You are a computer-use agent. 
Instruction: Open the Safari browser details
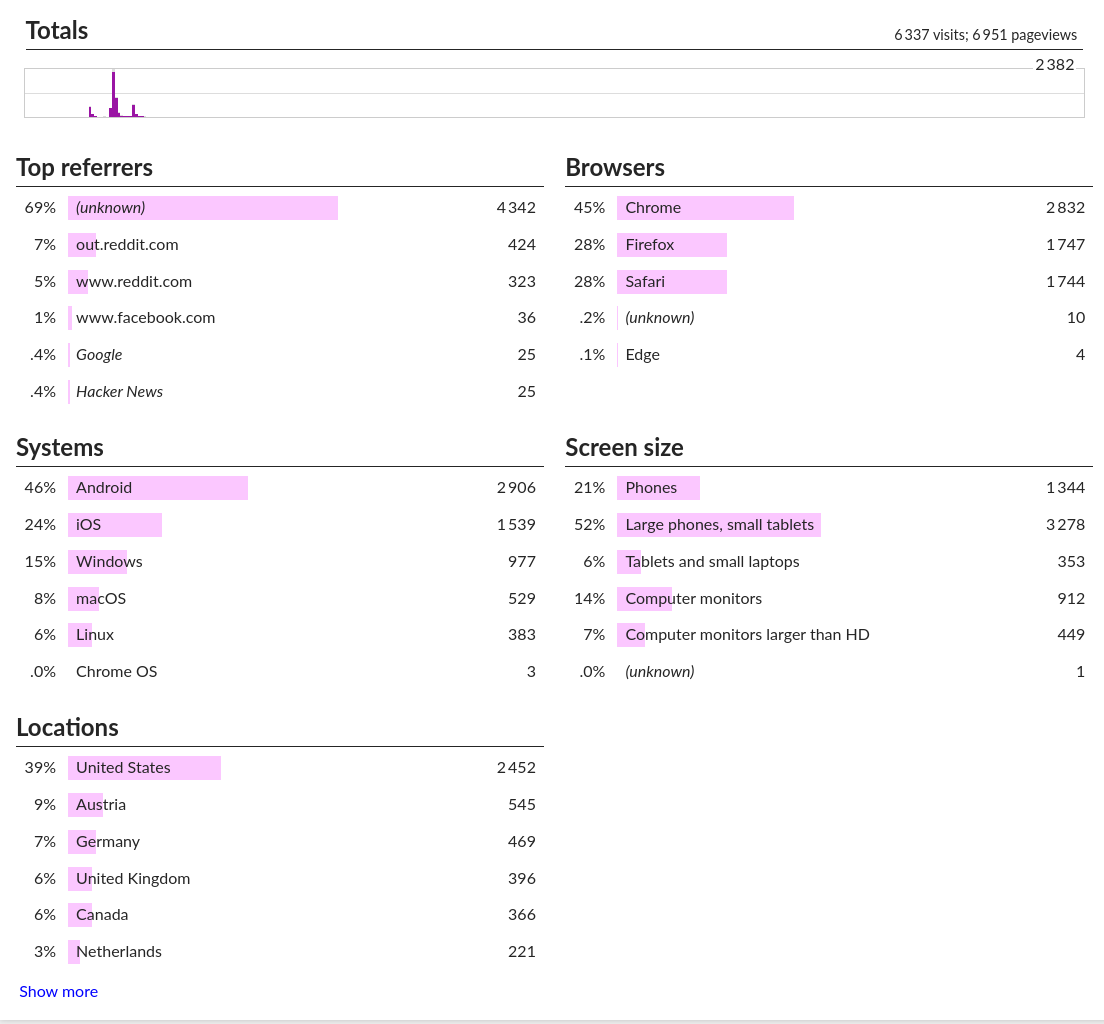(645, 282)
